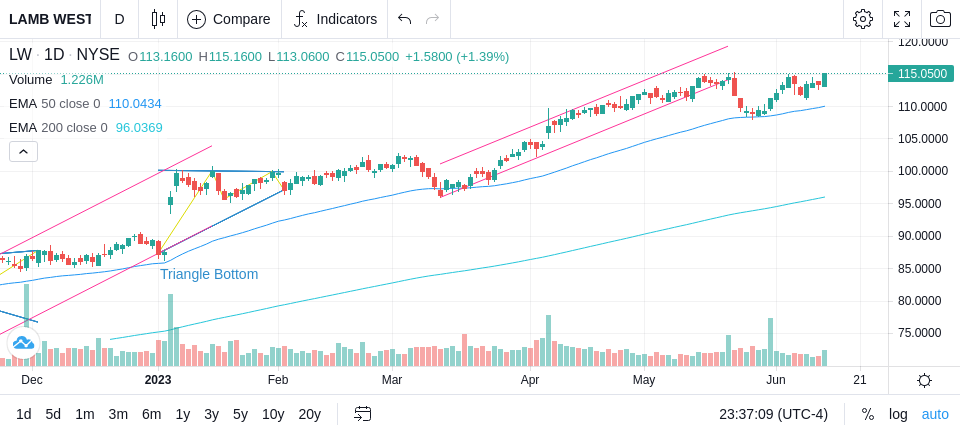960x433 pixels.
Task: Toggle log scale mode
Action: tap(898, 415)
